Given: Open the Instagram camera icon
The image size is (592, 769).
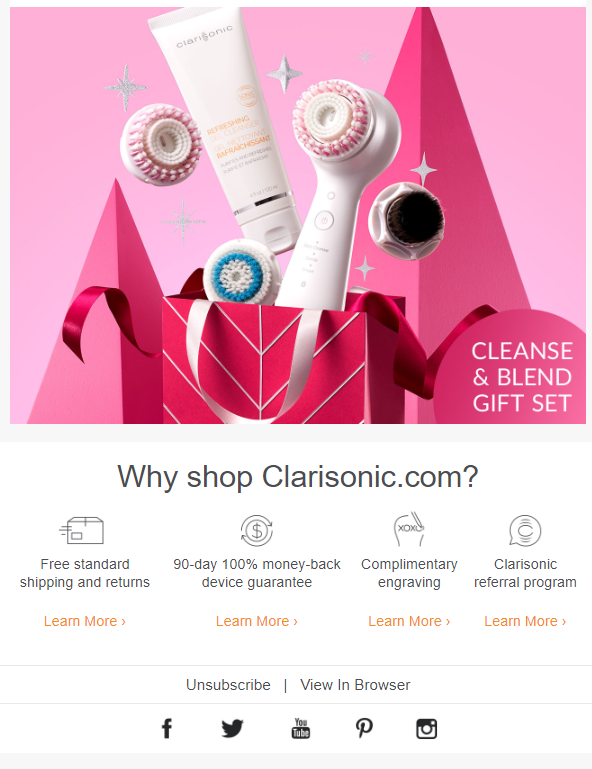Looking at the screenshot, I should [427, 729].
